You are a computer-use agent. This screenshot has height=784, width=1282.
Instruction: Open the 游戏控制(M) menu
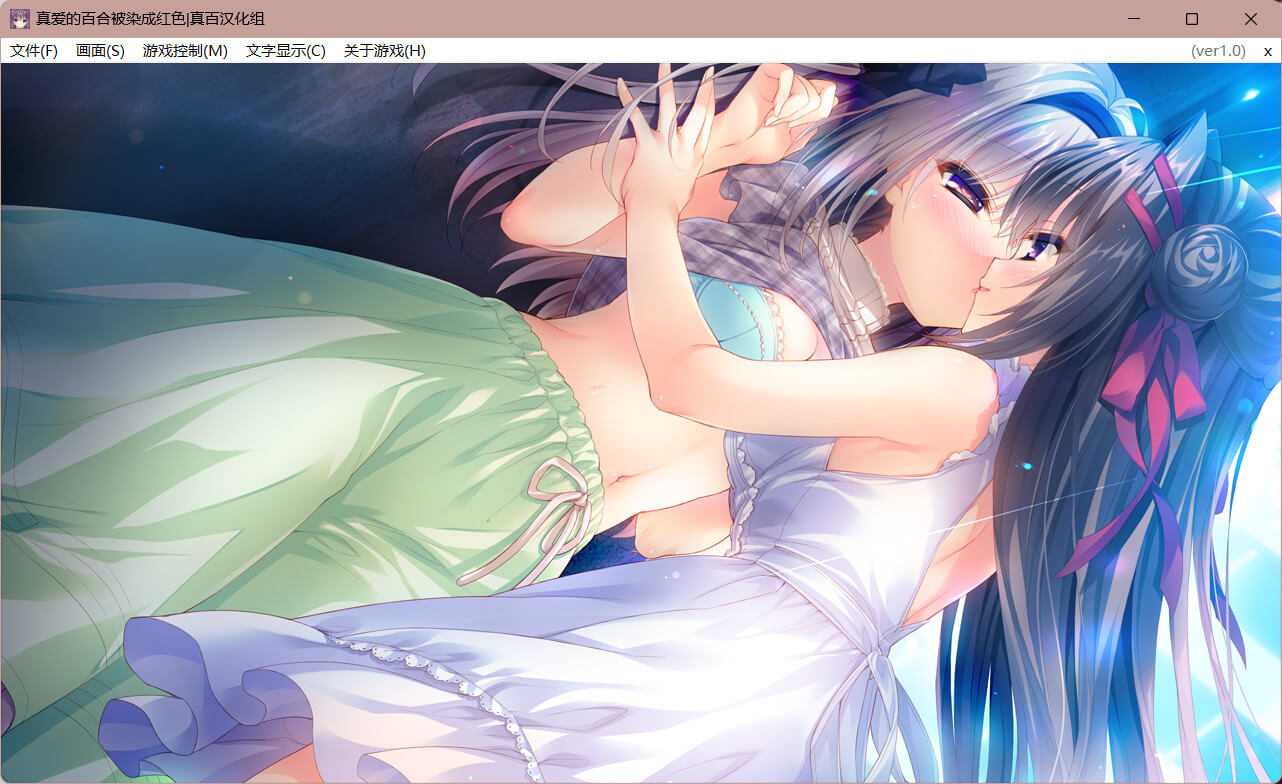[185, 51]
